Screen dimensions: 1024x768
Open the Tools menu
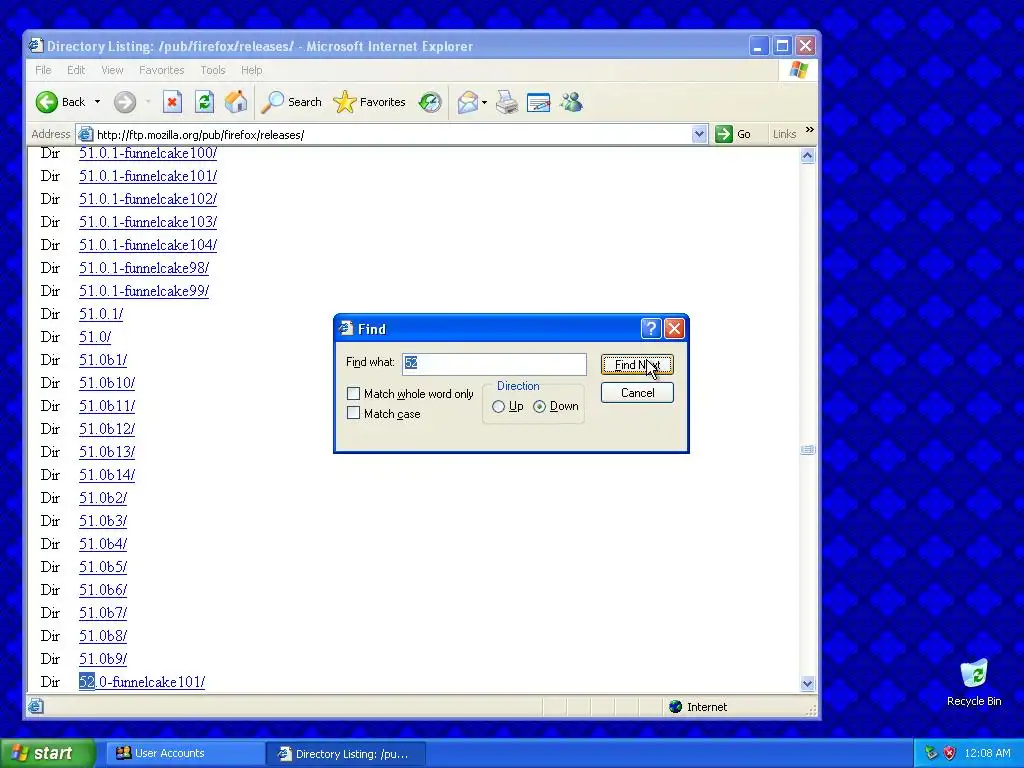(x=213, y=70)
